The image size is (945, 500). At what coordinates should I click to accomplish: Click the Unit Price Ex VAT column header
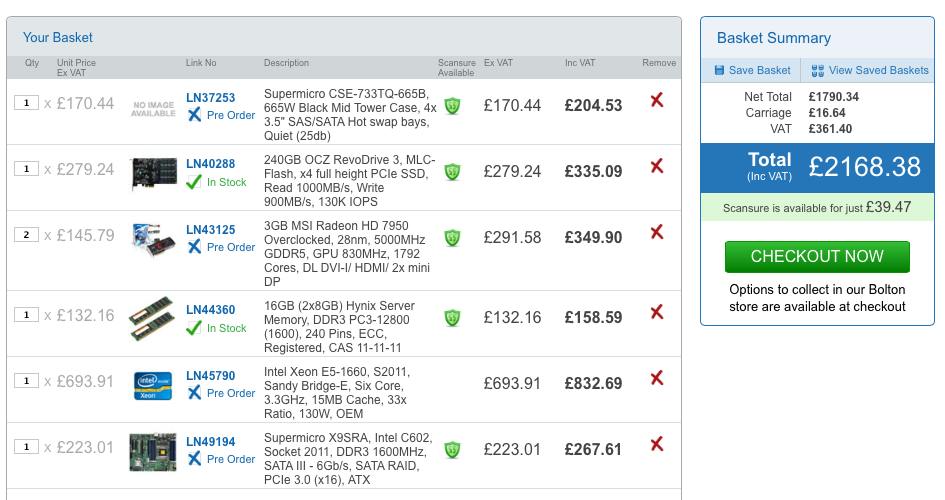pyautogui.click(x=76, y=67)
